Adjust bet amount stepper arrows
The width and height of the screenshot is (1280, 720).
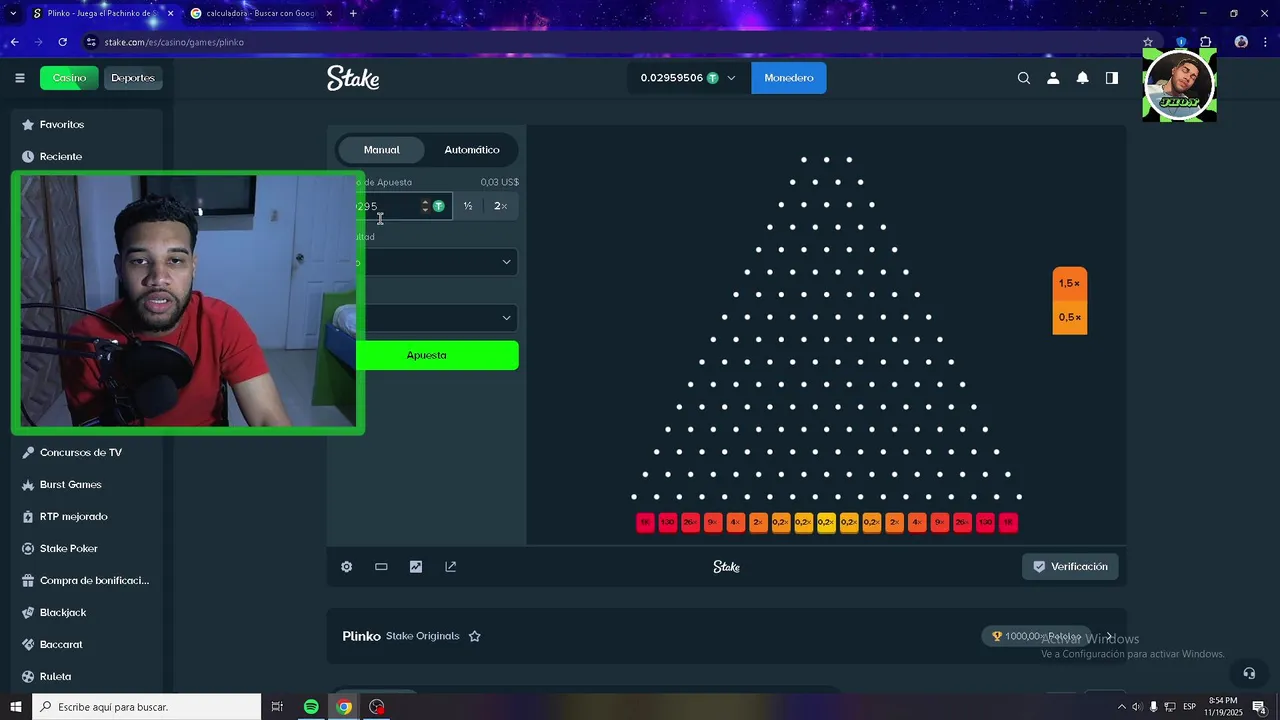pos(425,206)
